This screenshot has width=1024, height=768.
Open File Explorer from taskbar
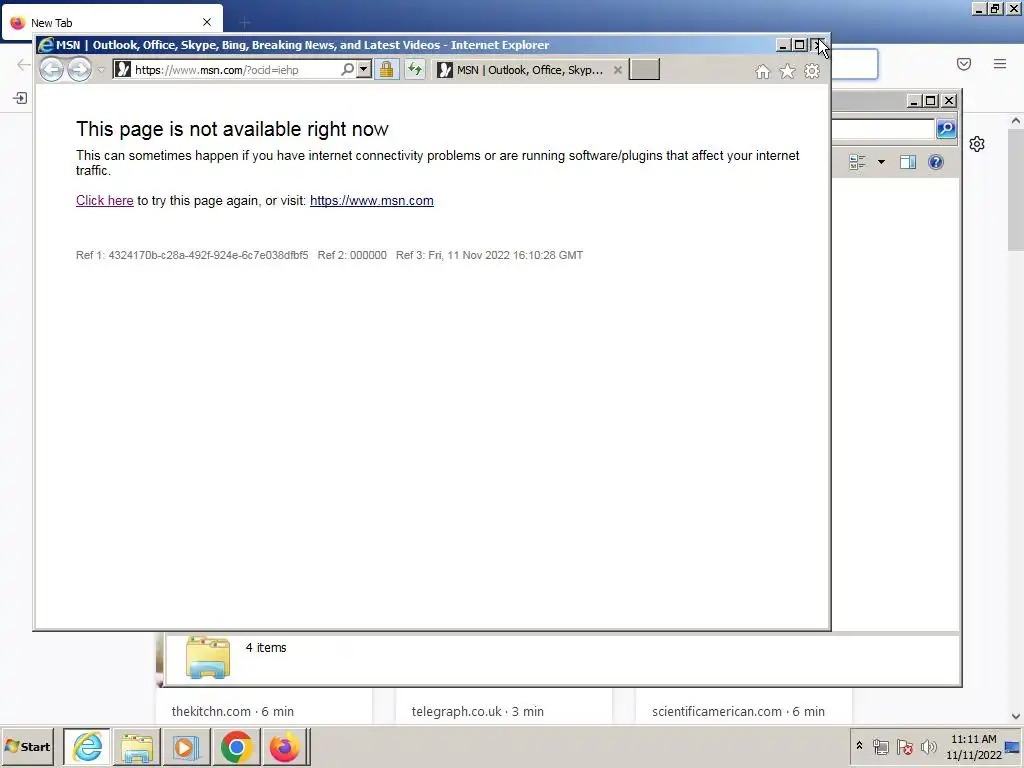(x=136, y=746)
